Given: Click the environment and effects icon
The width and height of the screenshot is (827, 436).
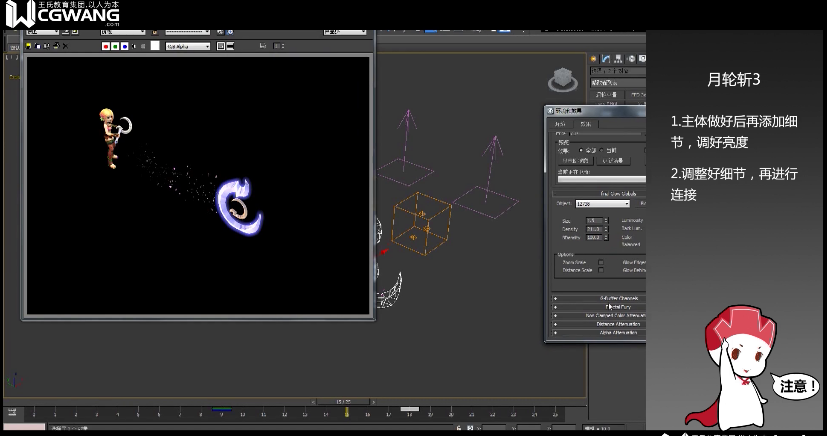Looking at the screenshot, I should tap(230, 32).
